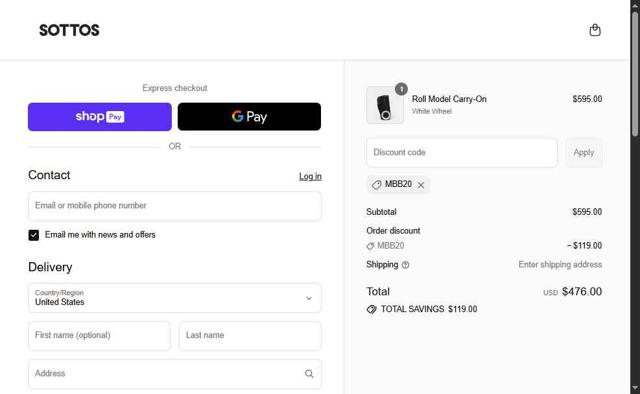Click the tag icon beside TOTAL SAVINGS

click(371, 309)
